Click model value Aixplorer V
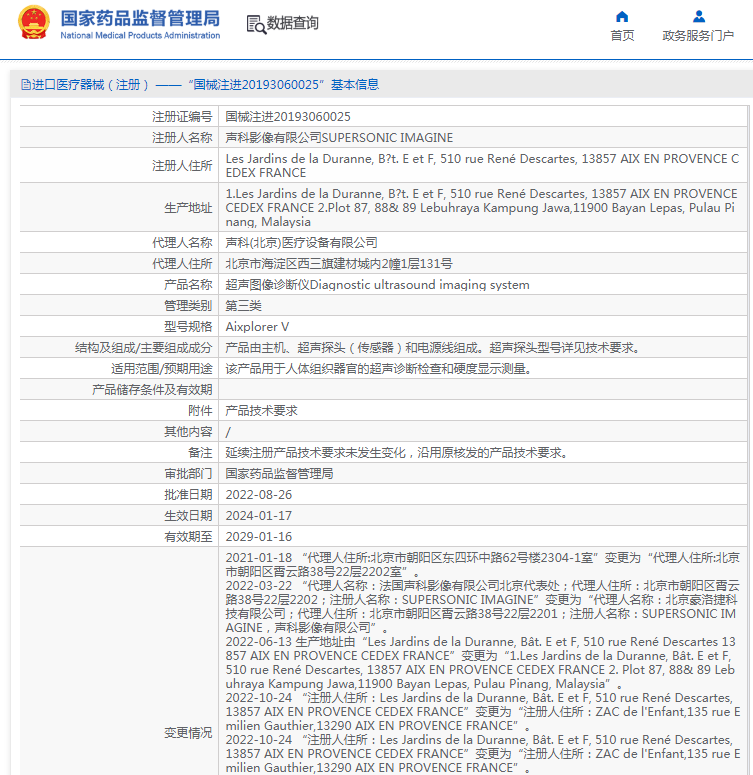Image resolution: width=753 pixels, height=775 pixels. 257,326
